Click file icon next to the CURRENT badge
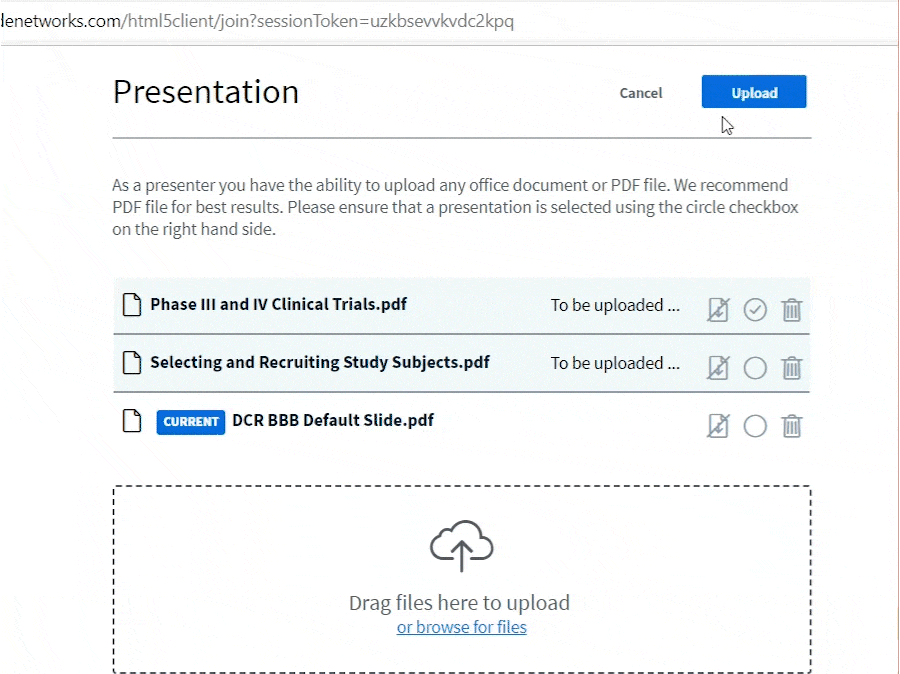 (131, 421)
